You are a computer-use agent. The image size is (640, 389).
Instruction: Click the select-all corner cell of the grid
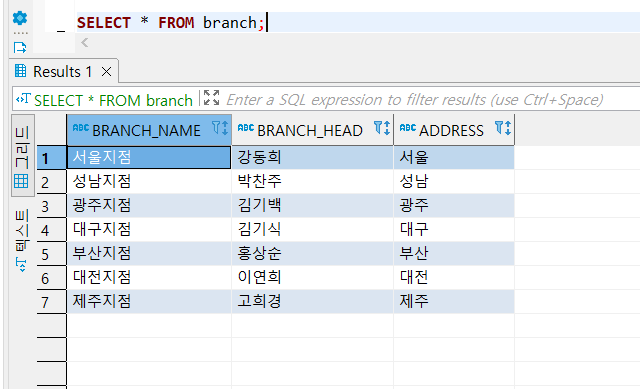51,130
